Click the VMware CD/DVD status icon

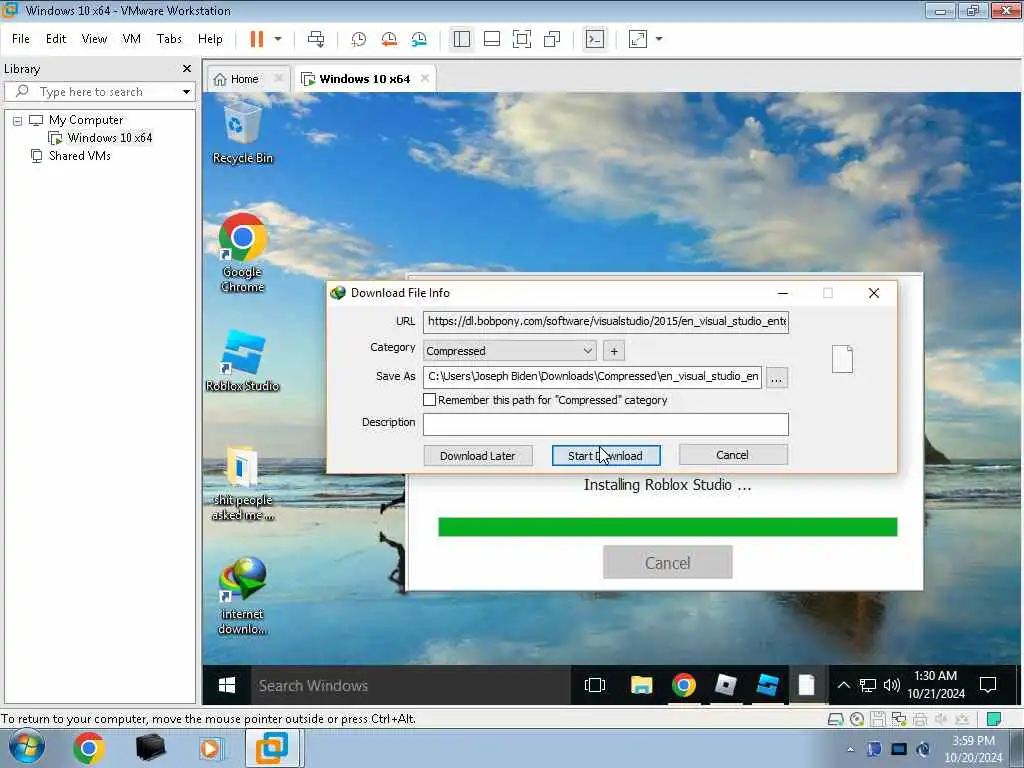tap(856, 720)
